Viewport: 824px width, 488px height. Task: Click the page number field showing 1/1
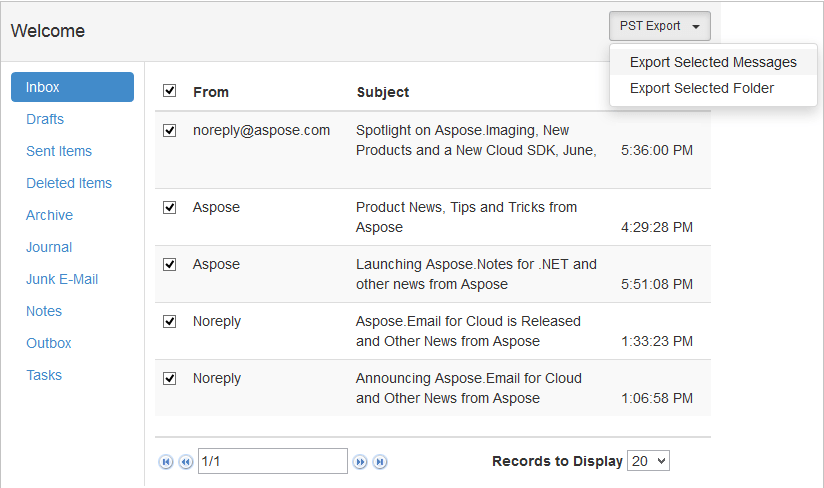[x=273, y=461]
